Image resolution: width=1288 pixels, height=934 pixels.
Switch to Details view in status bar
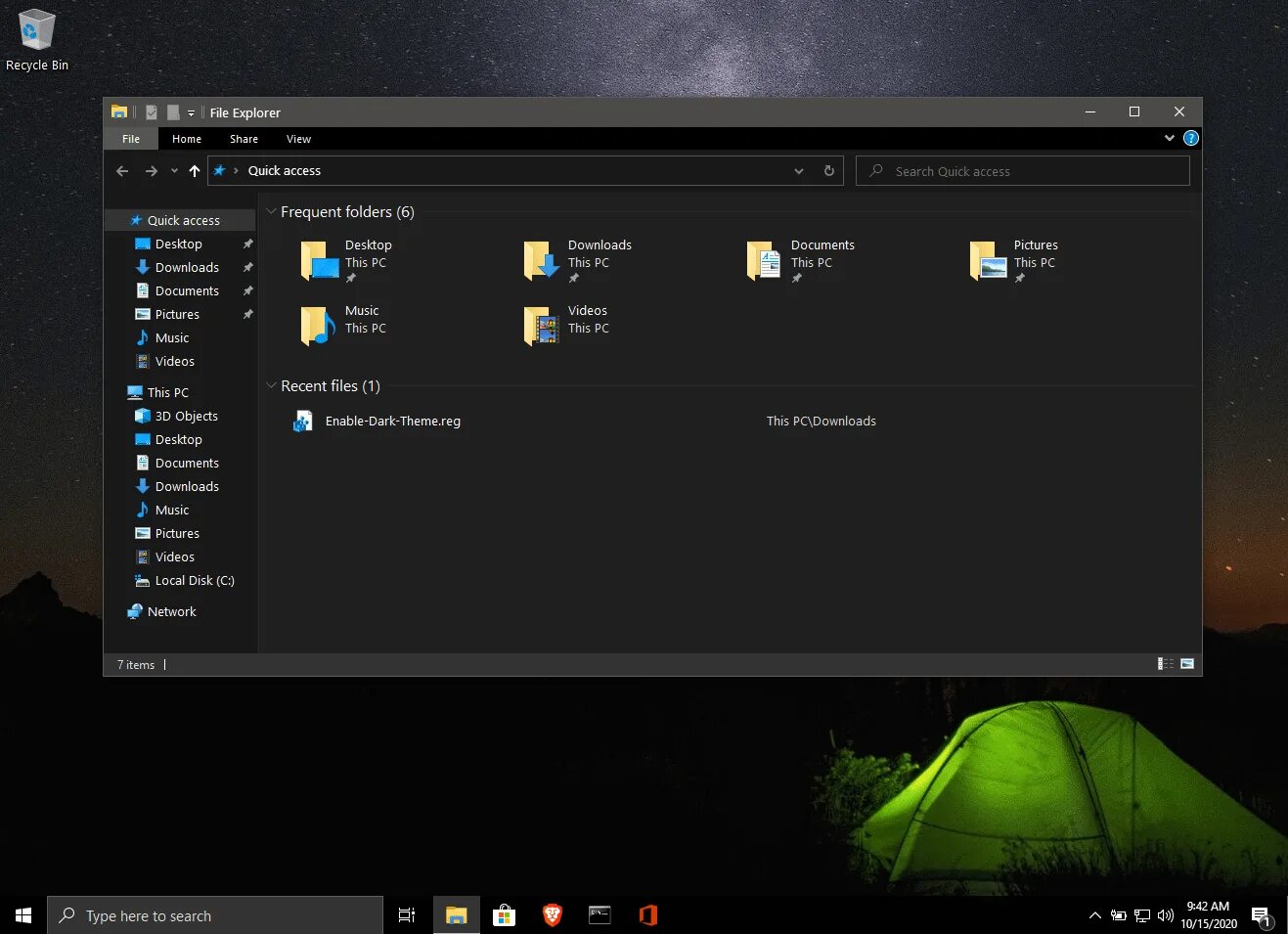1166,664
